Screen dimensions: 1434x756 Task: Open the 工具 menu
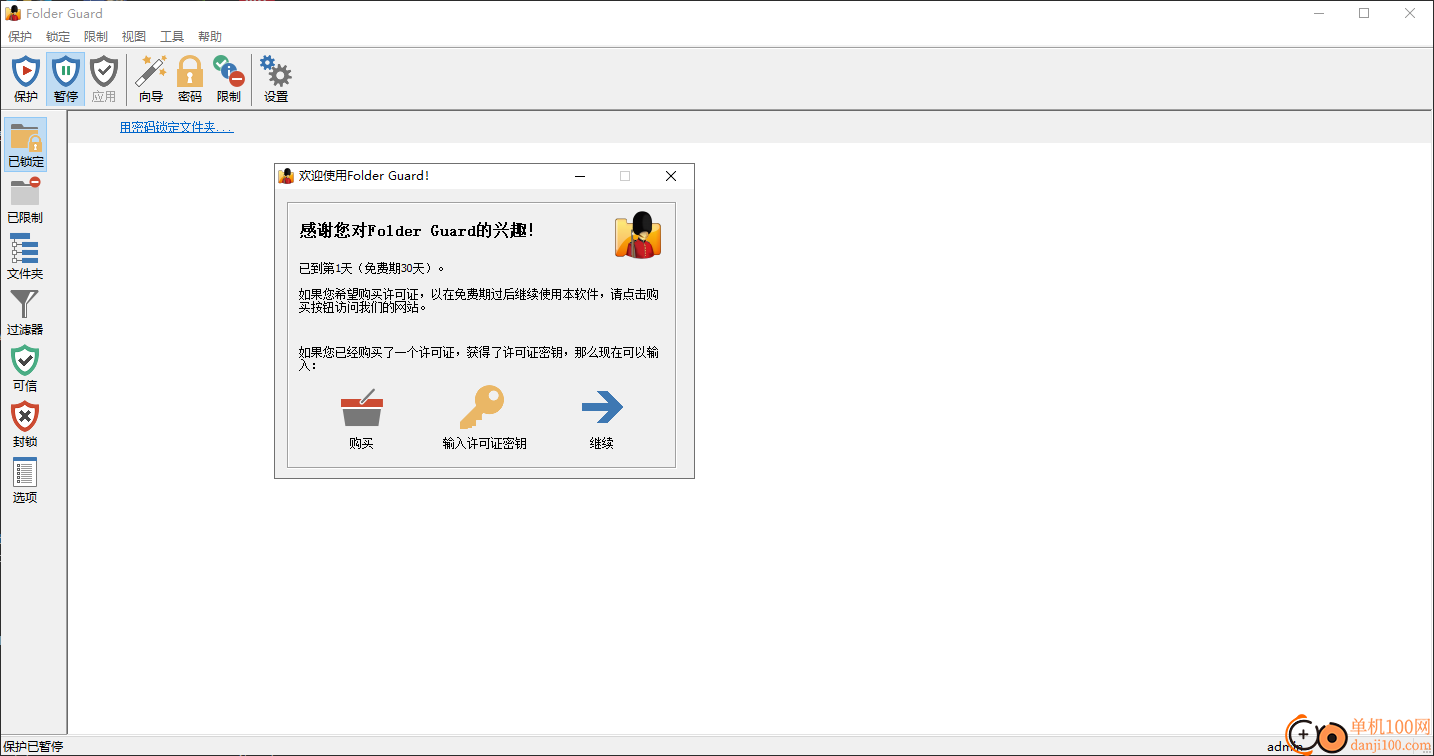[x=172, y=37]
